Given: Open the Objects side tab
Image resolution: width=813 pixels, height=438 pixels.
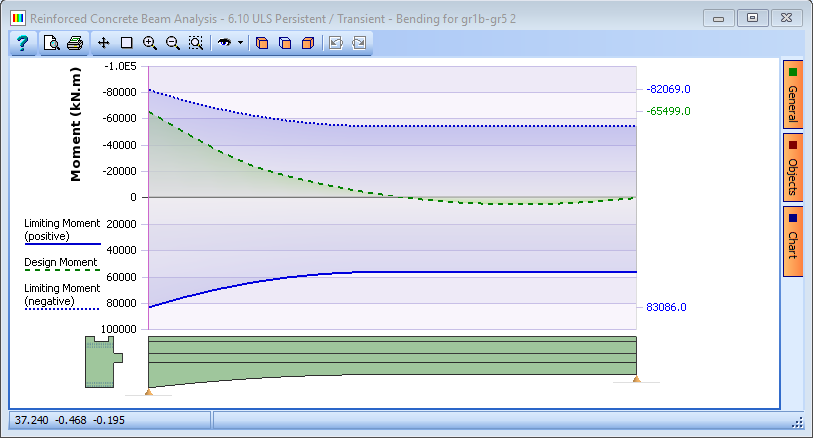Looking at the screenshot, I should 792,167.
